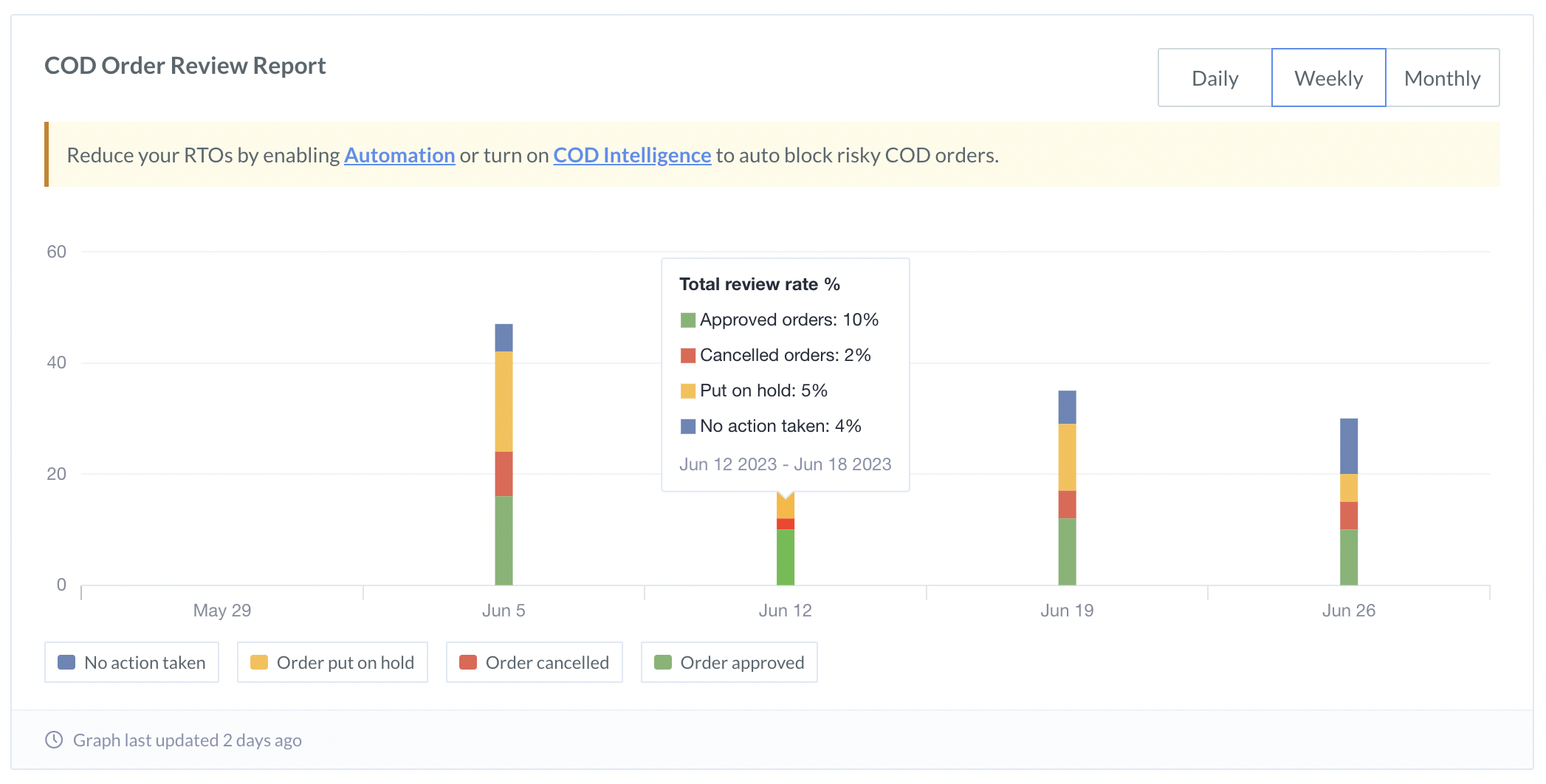Click the Jun 5 green approved bar segment
Image resolution: width=1546 pixels, height=784 pixels.
pos(504,540)
